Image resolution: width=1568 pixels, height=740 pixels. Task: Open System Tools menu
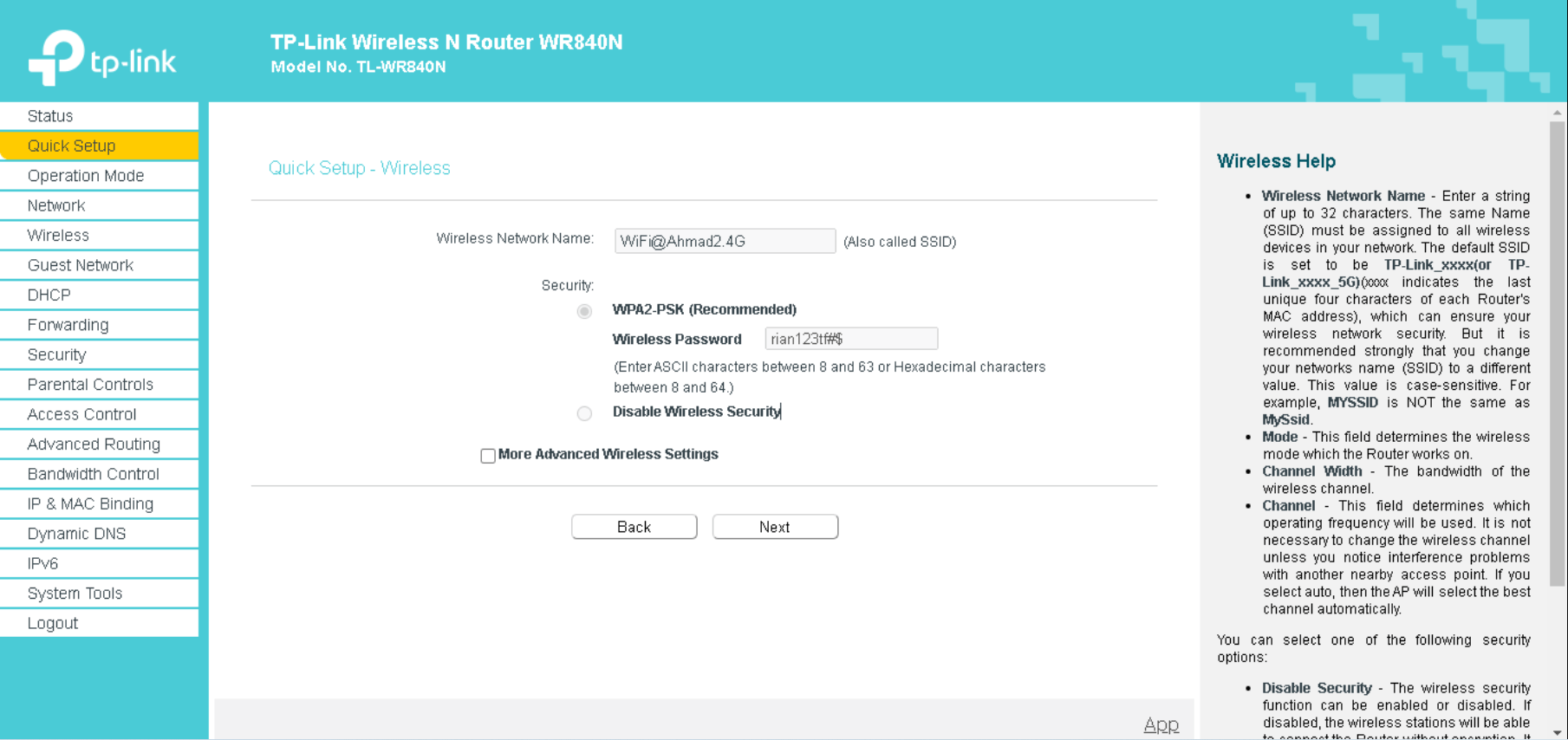[99, 594]
